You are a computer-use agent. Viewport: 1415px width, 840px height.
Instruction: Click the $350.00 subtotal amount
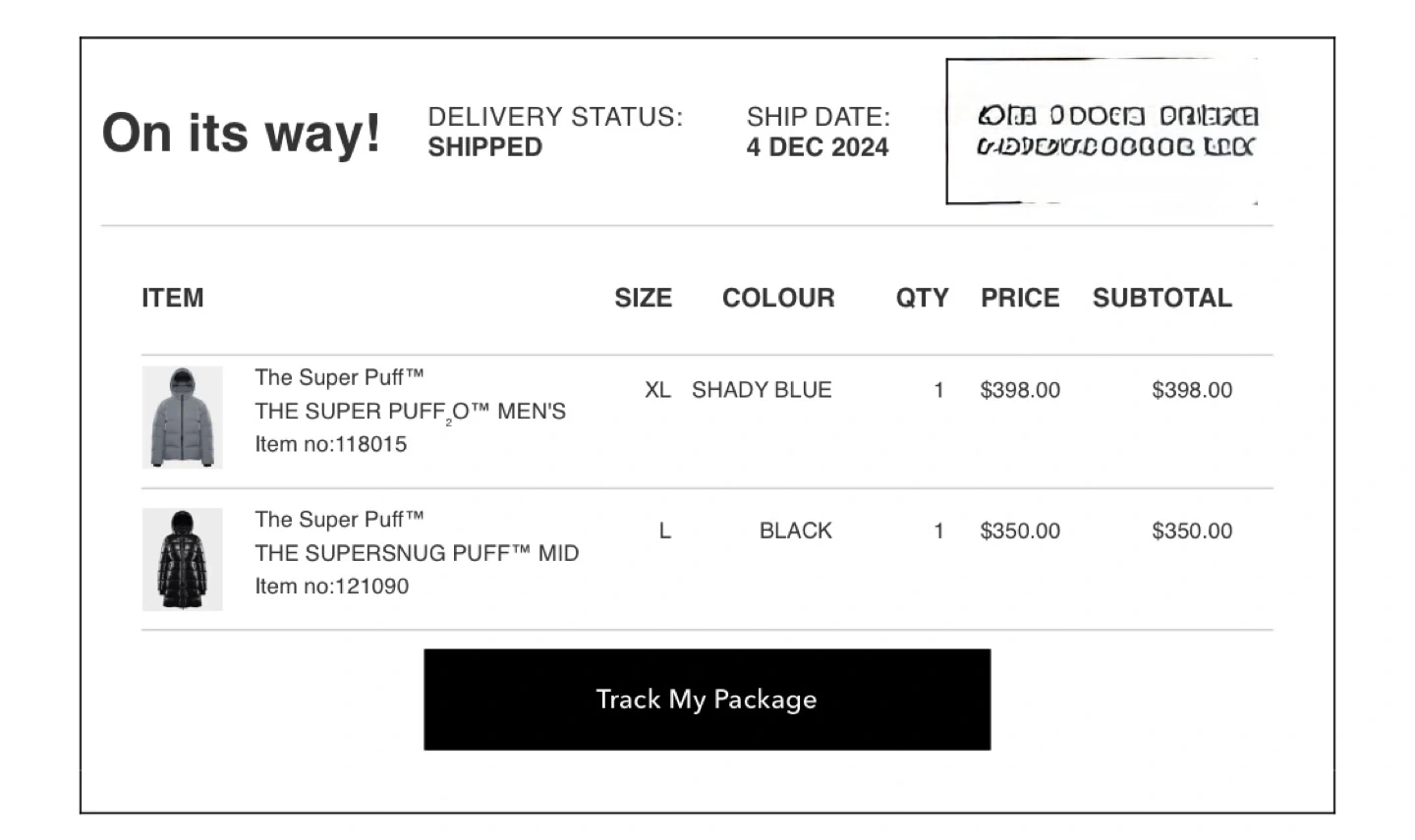pyautogui.click(x=1192, y=532)
